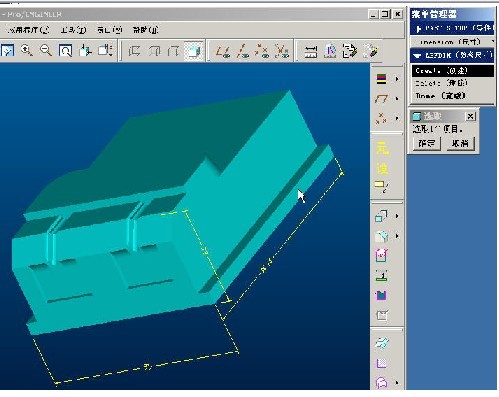Select the Zoom In magnifier tool
The image size is (499, 397).
click(x=26, y=51)
